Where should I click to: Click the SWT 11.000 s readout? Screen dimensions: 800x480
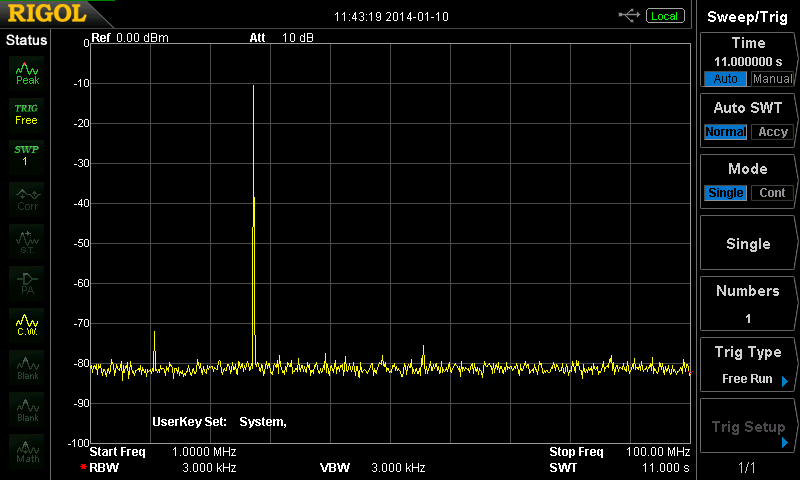click(619, 468)
